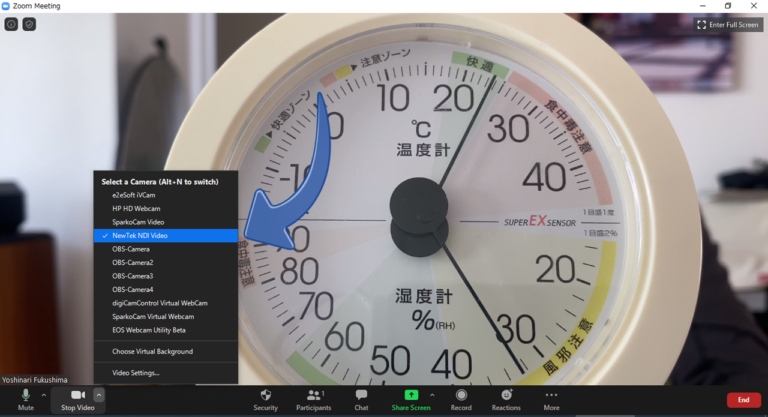Click the red End button
Image resolution: width=768 pixels, height=417 pixels.
tap(744, 400)
